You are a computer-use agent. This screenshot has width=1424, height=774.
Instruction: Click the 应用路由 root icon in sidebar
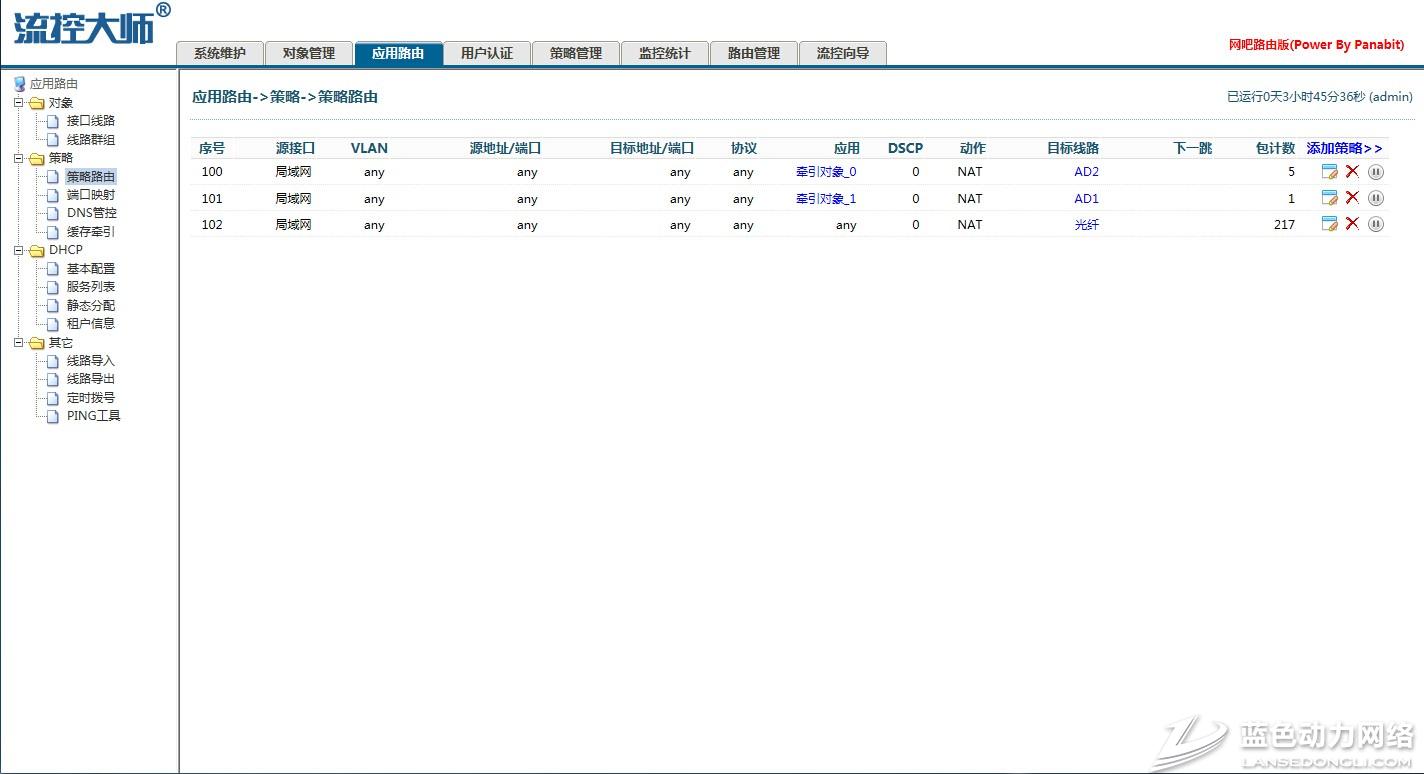[19, 84]
